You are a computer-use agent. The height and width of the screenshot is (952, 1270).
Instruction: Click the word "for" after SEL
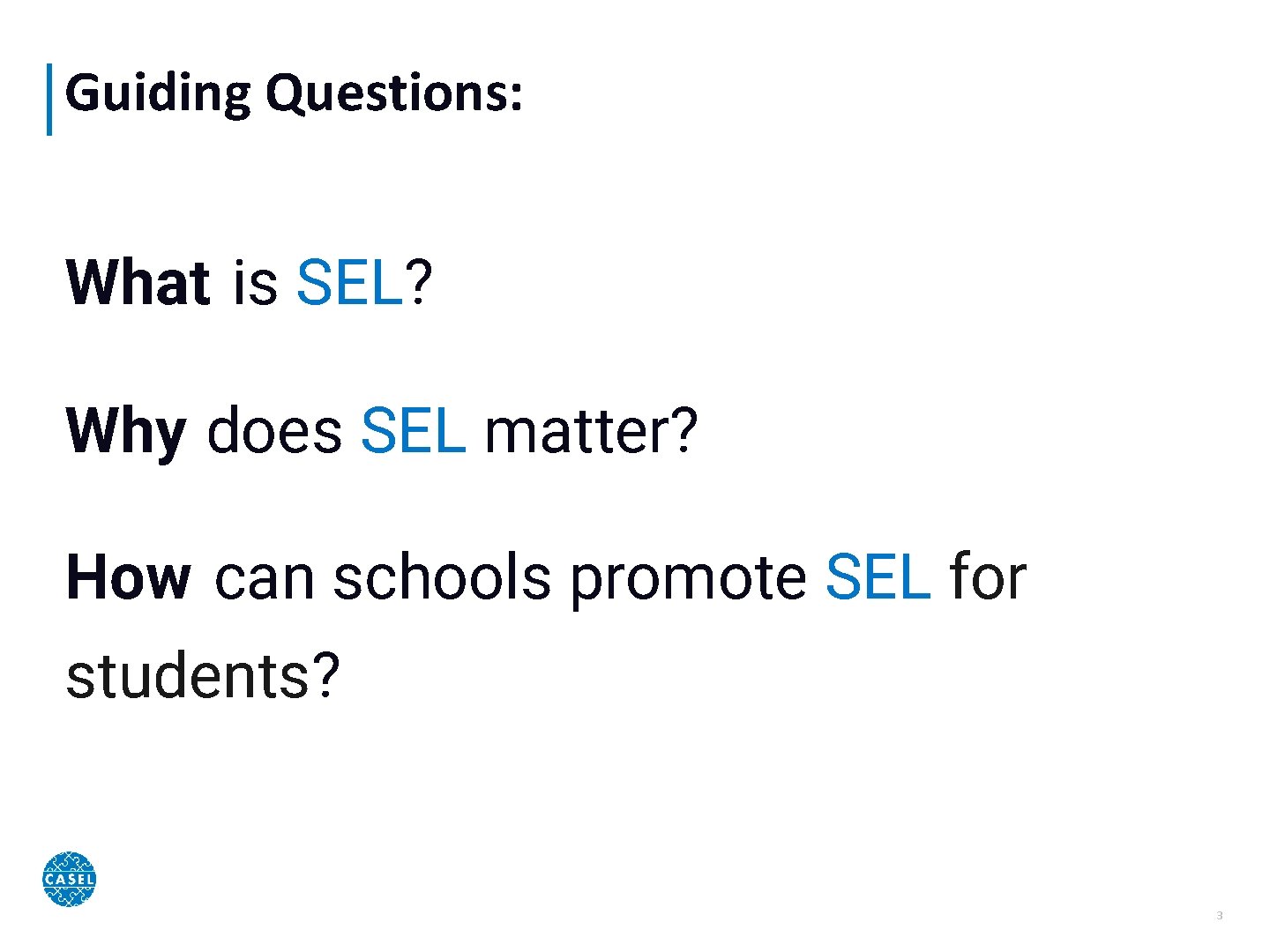pyautogui.click(x=988, y=578)
